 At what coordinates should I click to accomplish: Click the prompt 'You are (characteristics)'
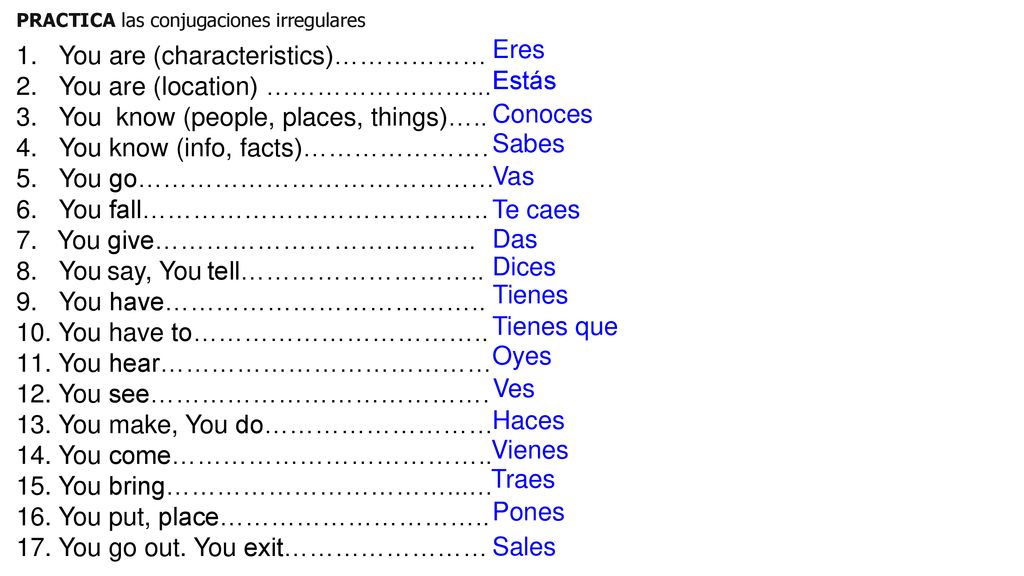[196, 56]
